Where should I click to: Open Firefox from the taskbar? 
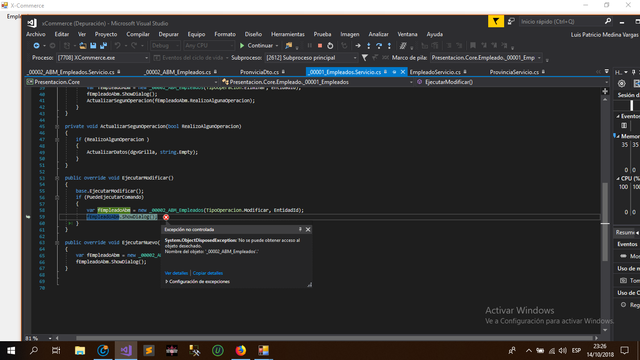pyautogui.click(x=241, y=351)
